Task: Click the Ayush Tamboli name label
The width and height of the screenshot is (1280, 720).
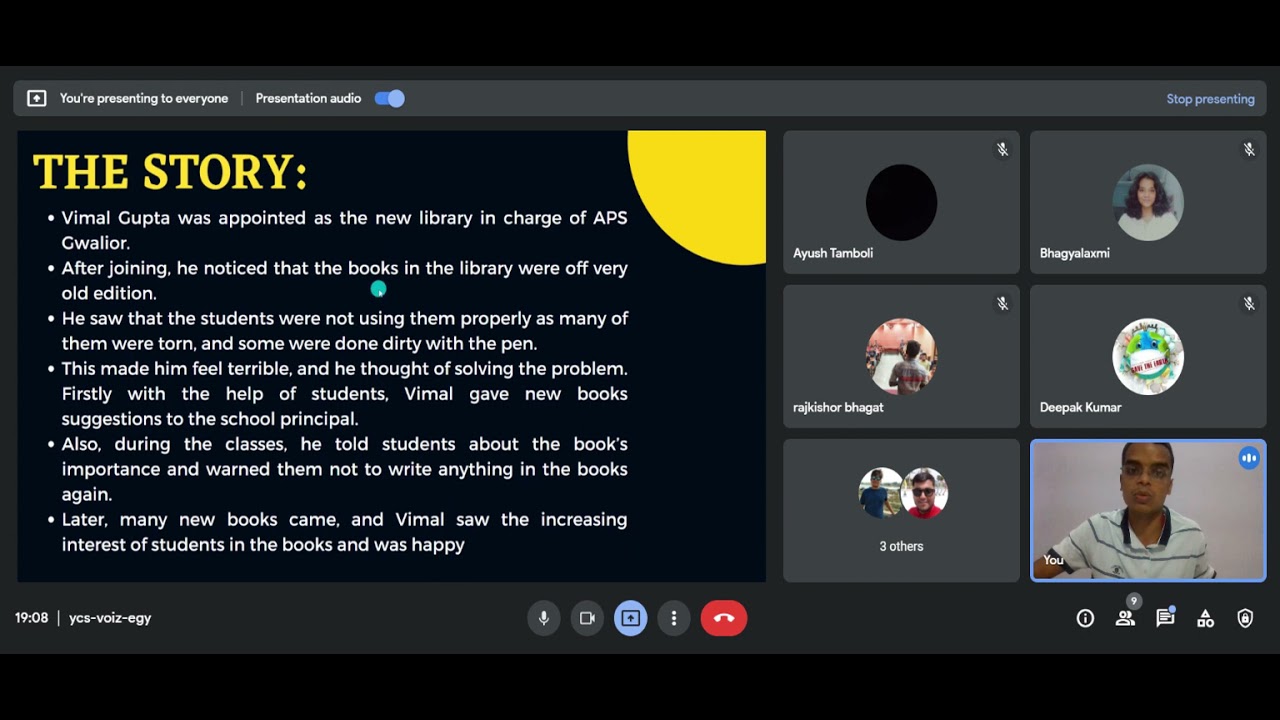Action: coord(833,253)
